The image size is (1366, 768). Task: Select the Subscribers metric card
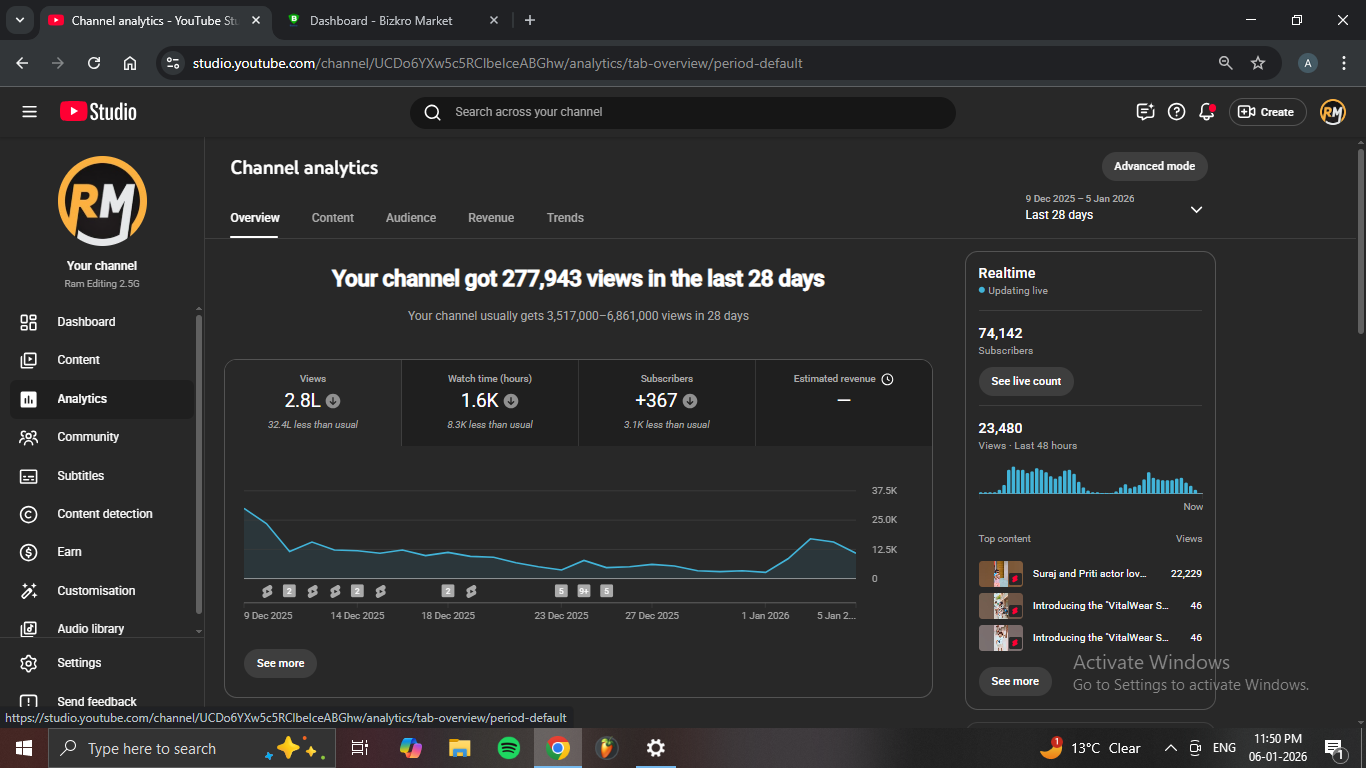pos(667,402)
